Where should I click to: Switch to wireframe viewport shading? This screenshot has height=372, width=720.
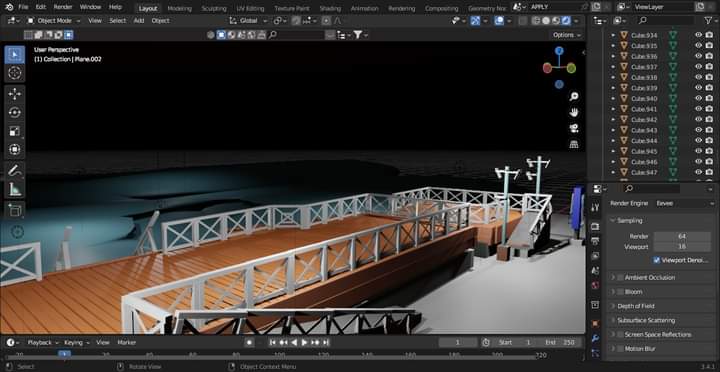(536, 21)
